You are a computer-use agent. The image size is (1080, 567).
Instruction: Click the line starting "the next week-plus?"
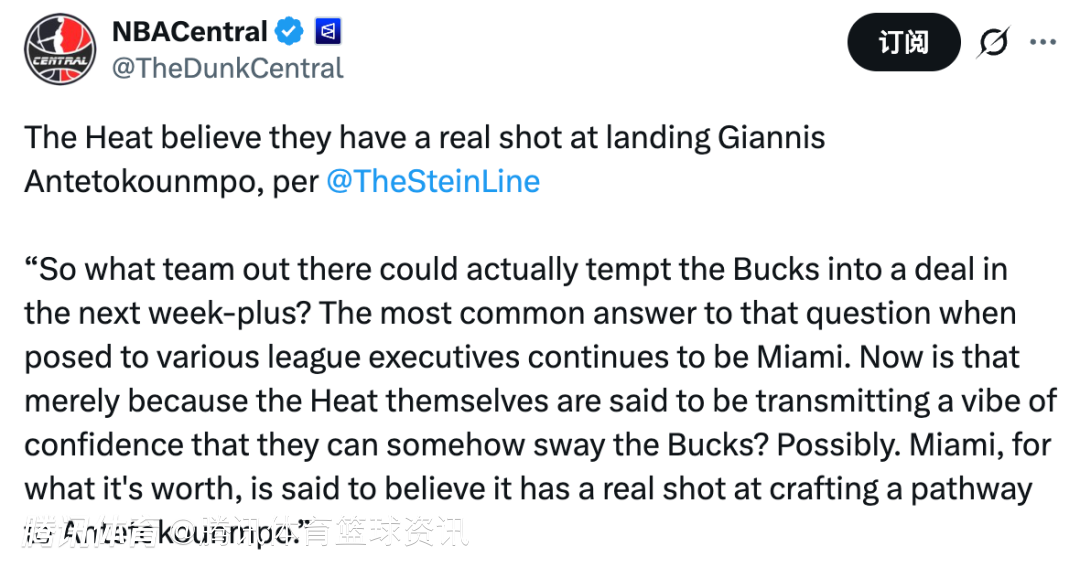pyautogui.click(x=519, y=313)
